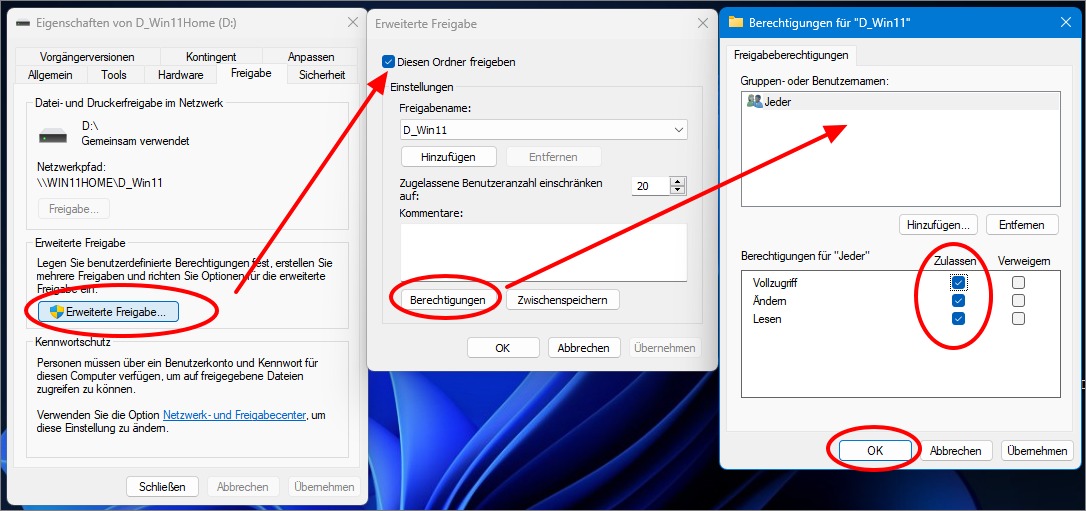Screen dimensions: 1086x511
Task: Open the Vorgängerversionen tab
Action: [x=87, y=57]
